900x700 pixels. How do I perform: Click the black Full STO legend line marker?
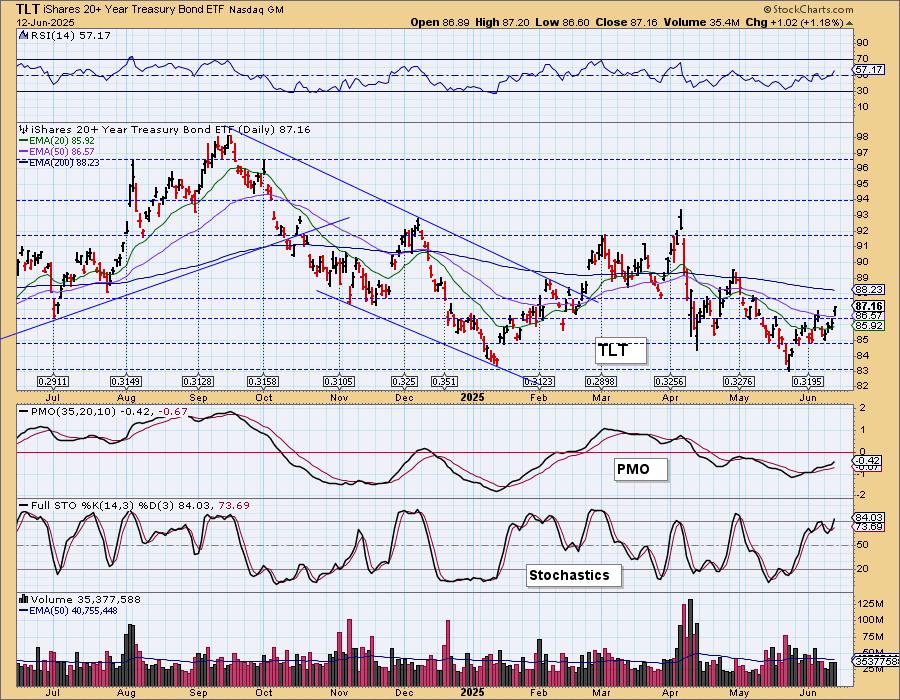coord(24,505)
